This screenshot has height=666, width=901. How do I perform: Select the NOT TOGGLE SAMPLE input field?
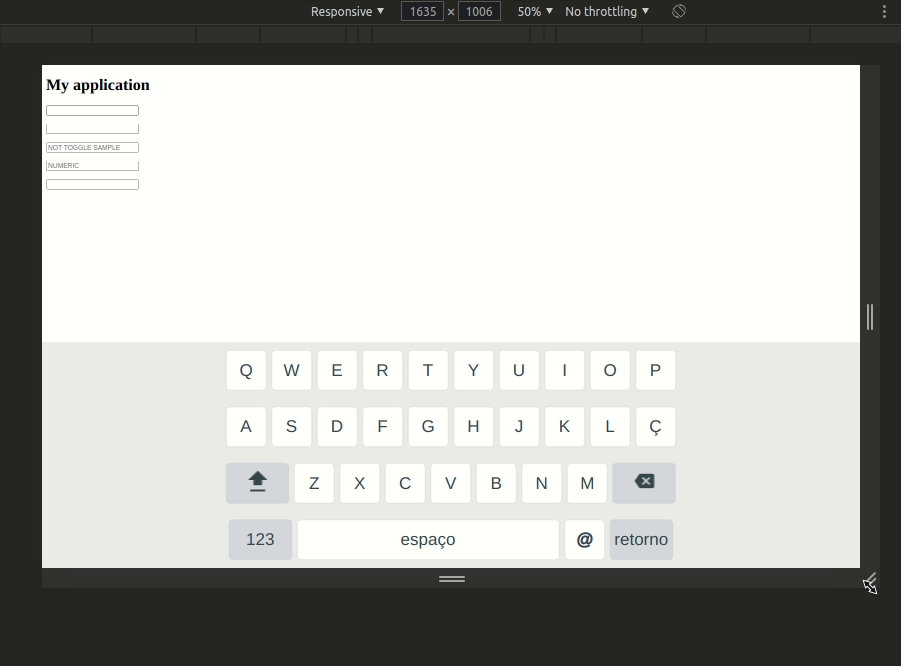tap(92, 147)
